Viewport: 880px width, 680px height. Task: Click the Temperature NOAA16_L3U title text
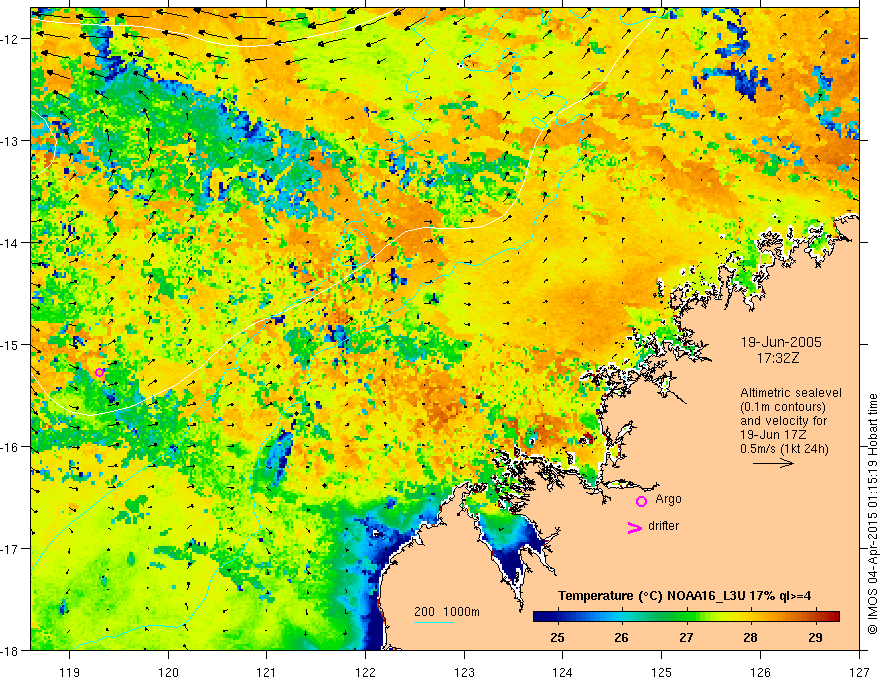click(x=684, y=596)
